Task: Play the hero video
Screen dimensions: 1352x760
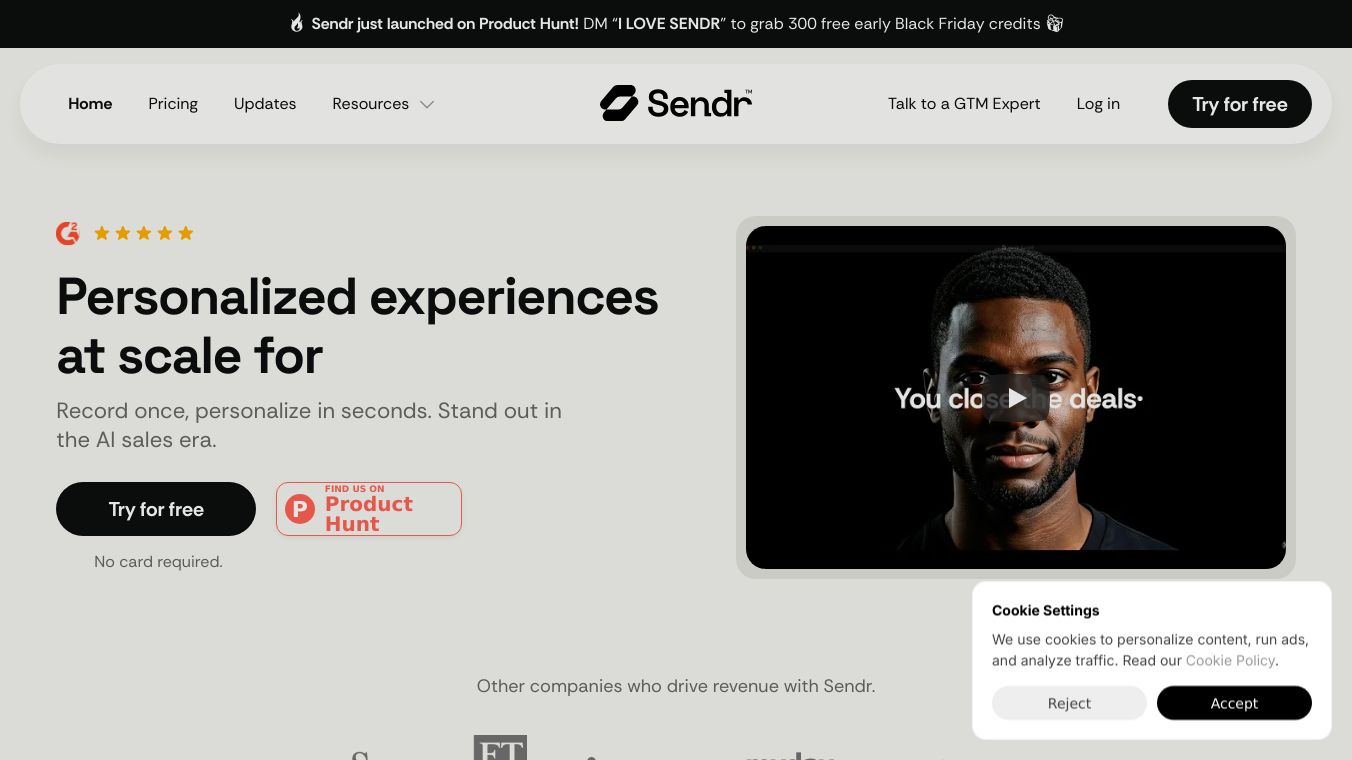Action: click(1016, 398)
